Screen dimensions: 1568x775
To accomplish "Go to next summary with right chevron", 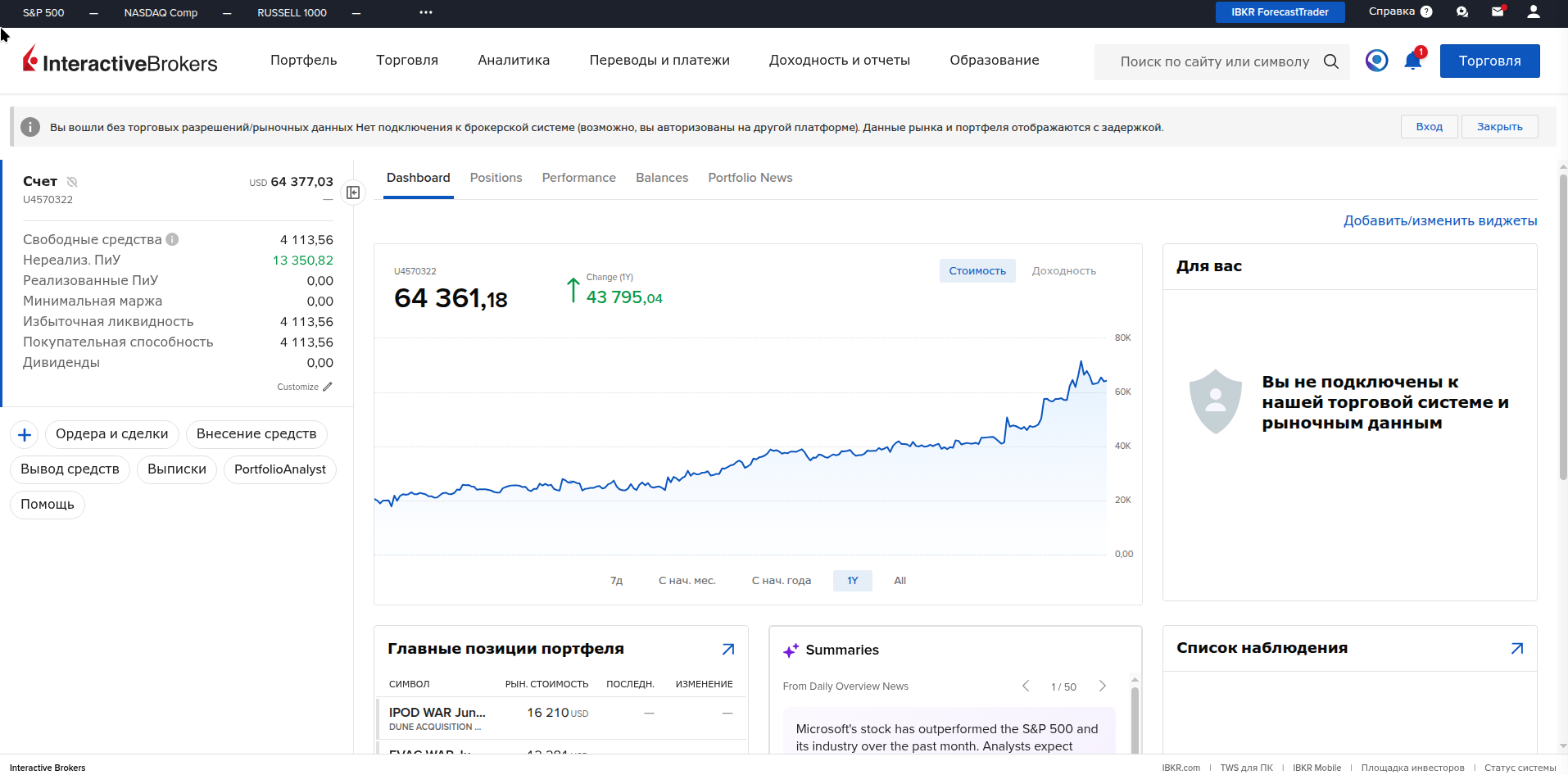I will point(1103,686).
